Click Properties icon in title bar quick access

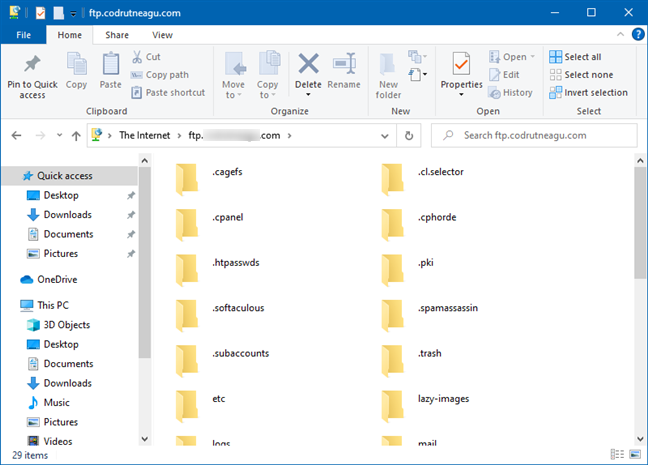40,13
